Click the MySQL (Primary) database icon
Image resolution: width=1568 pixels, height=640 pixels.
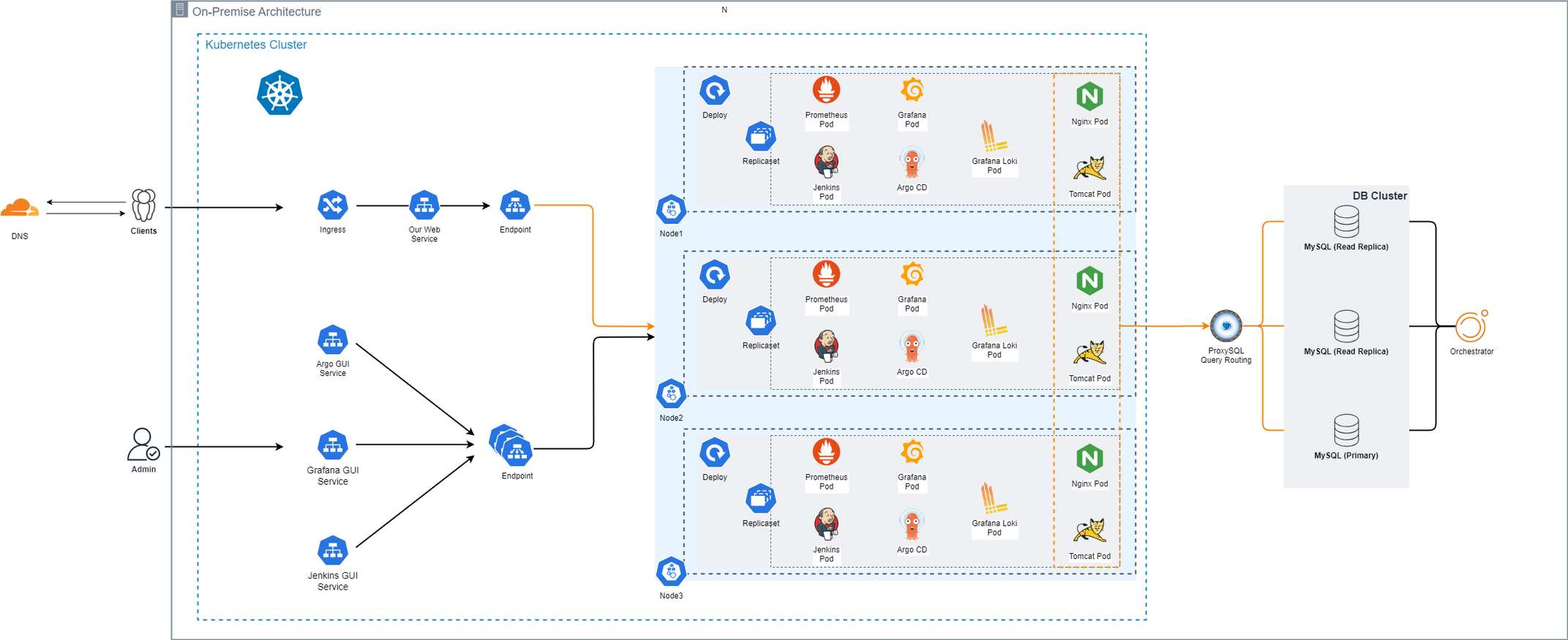pos(1346,430)
